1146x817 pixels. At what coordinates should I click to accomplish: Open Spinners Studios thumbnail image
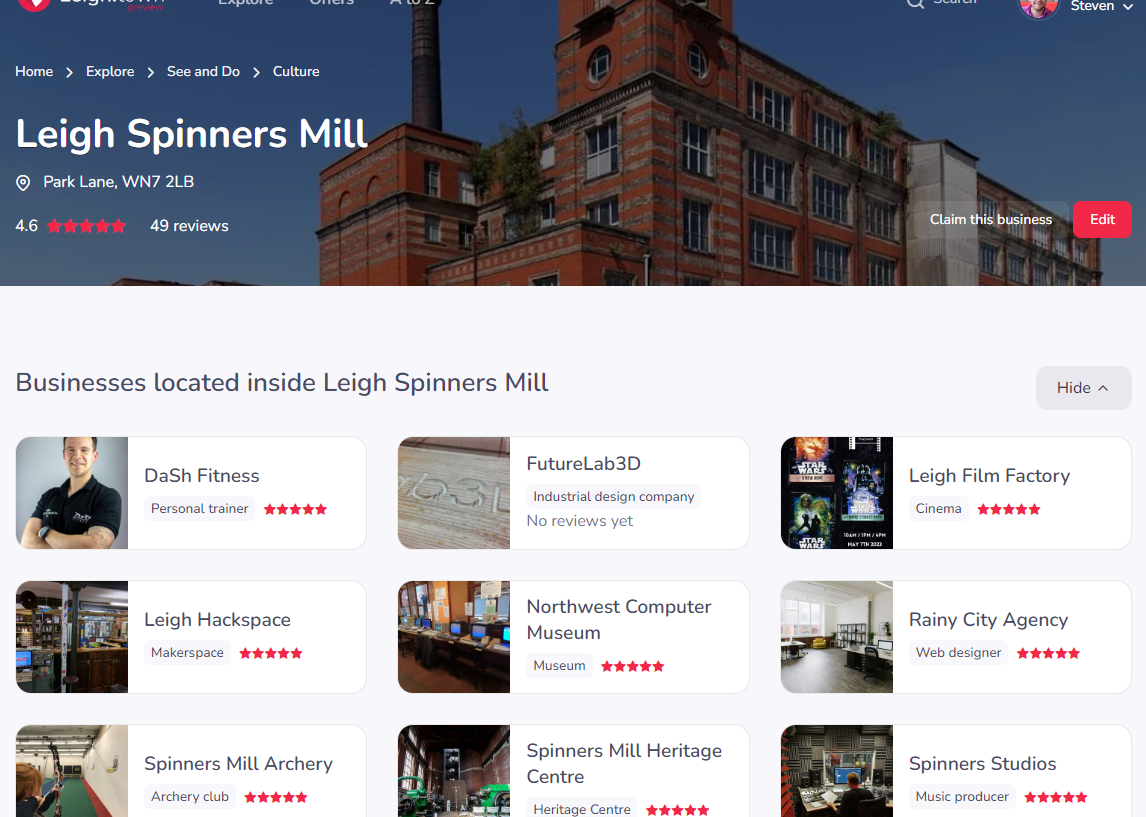tap(837, 771)
